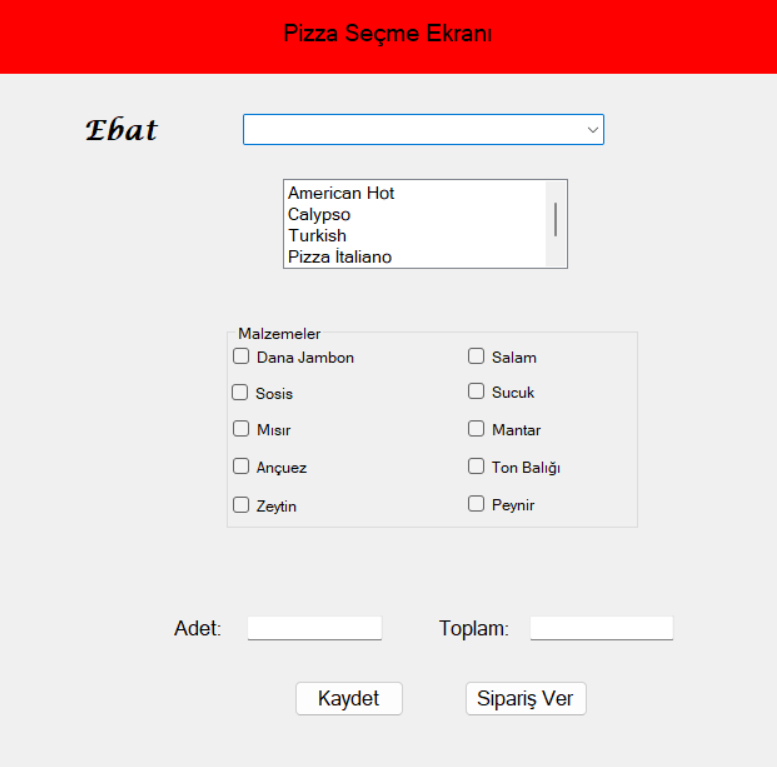
Task: Tick the Mısır ingredient checkbox
Action: (x=241, y=429)
